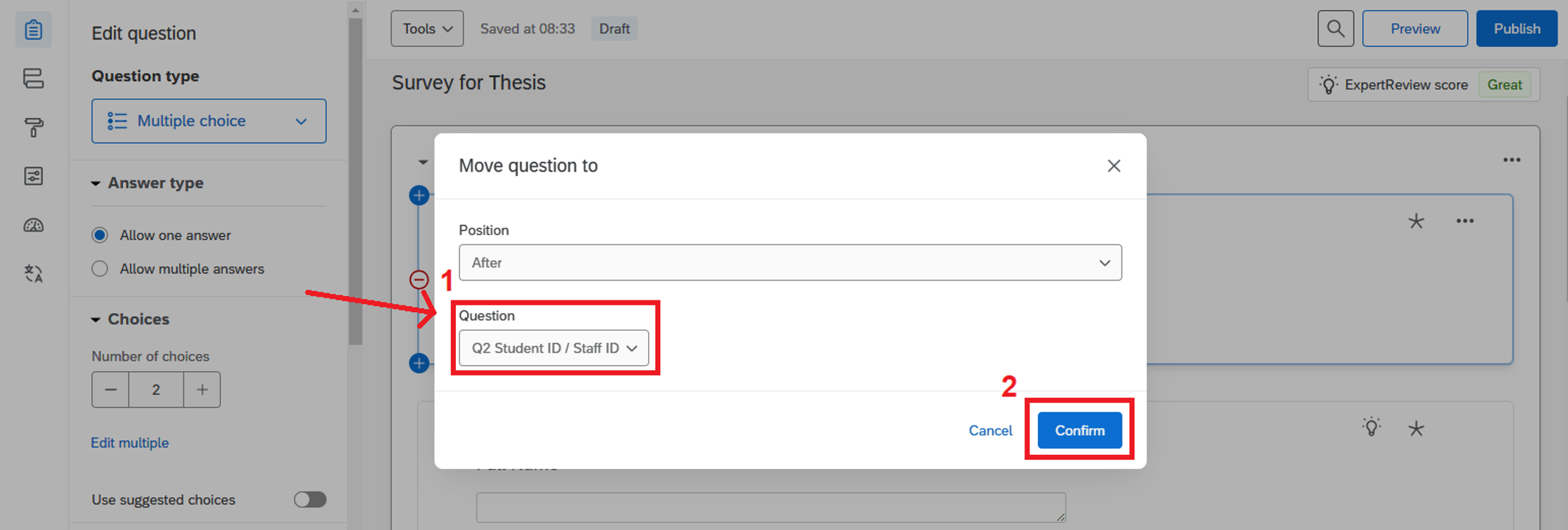This screenshot has height=530, width=1568.
Task: Toggle the Use suggested choices switch
Action: 309,500
